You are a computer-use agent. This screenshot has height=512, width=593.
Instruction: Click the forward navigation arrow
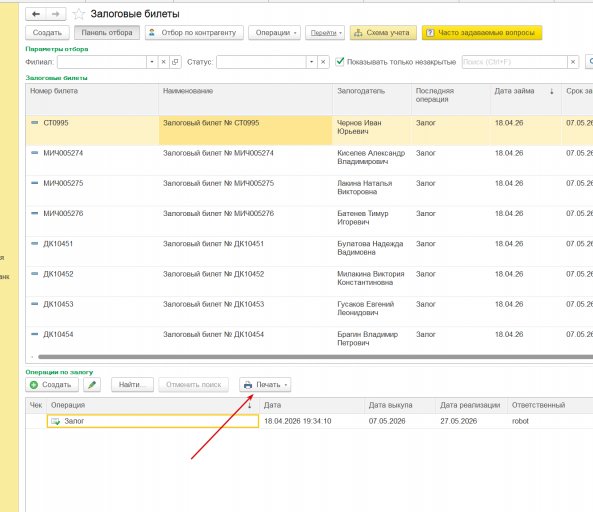coord(56,14)
